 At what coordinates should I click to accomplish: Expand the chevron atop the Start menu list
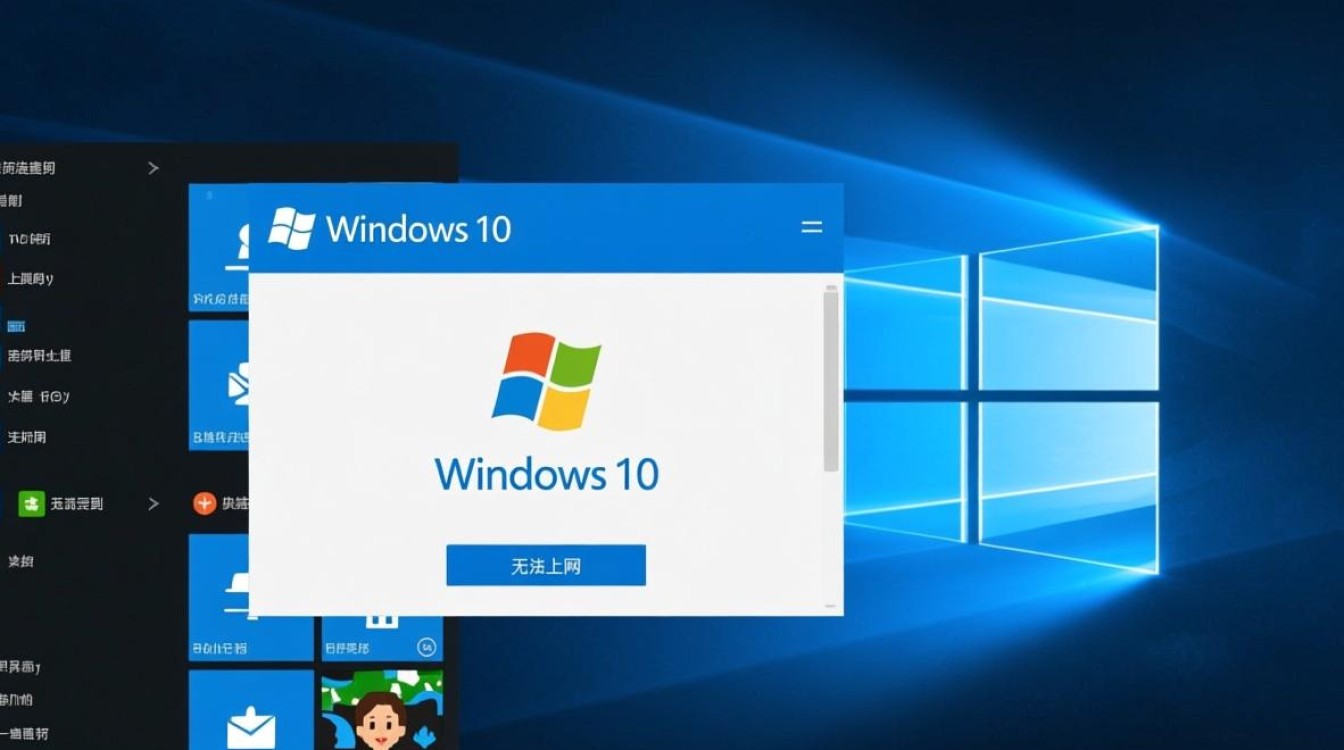tap(153, 168)
